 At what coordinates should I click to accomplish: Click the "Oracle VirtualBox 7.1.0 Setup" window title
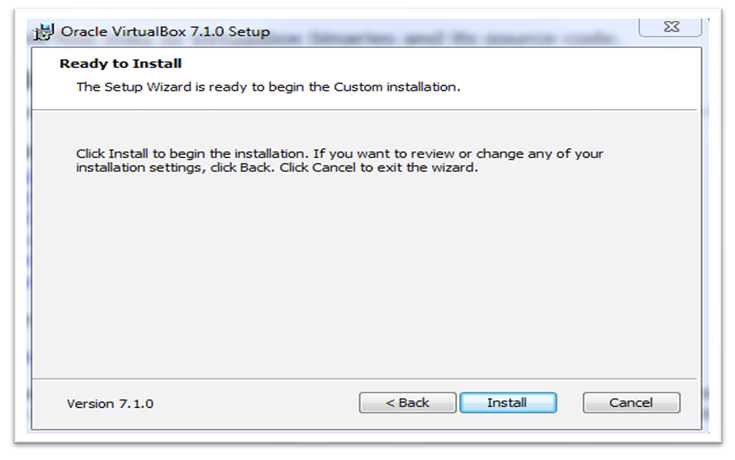pyautogui.click(x=165, y=32)
